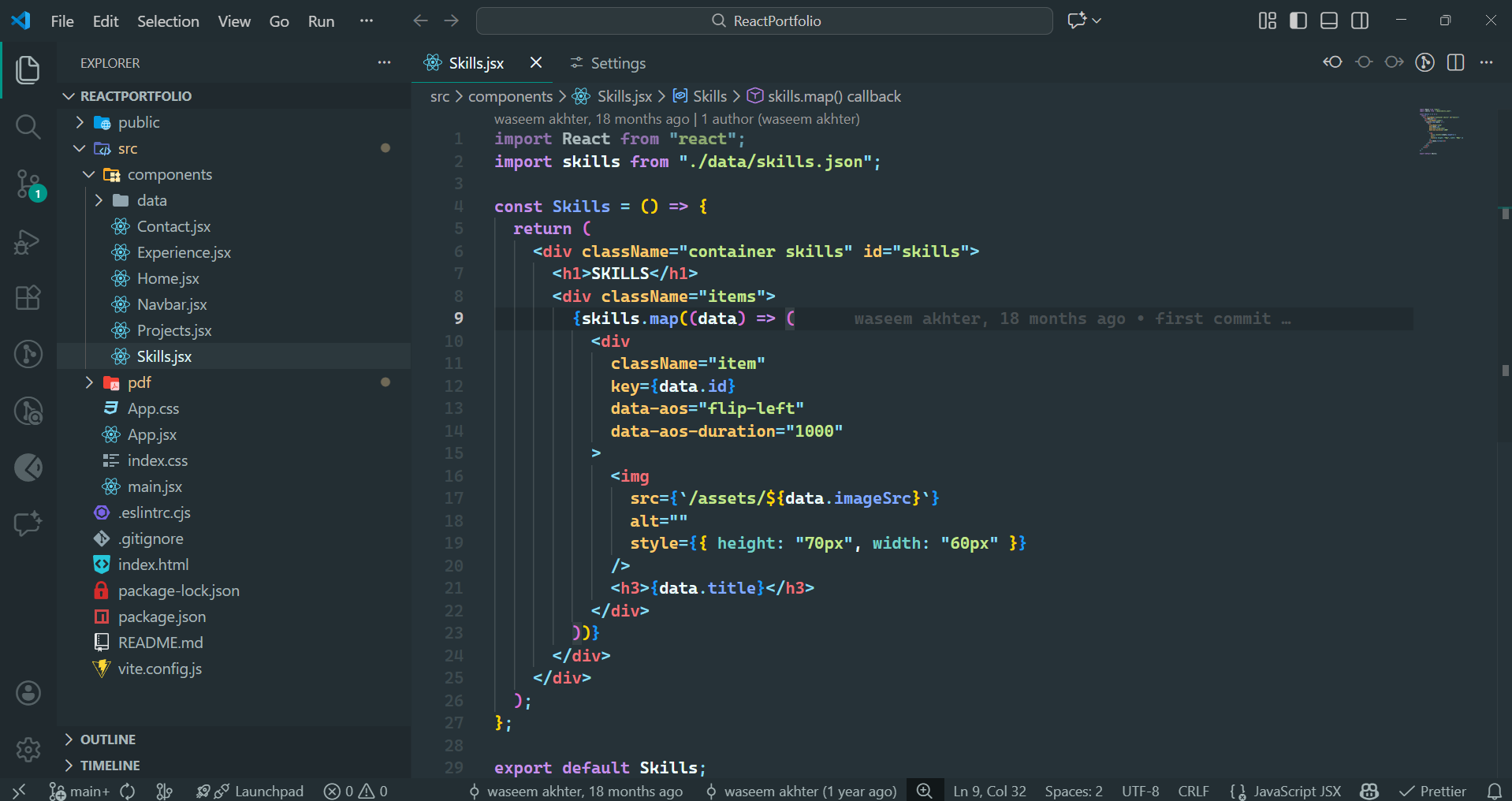Click the main+ branch in the status bar

81,791
